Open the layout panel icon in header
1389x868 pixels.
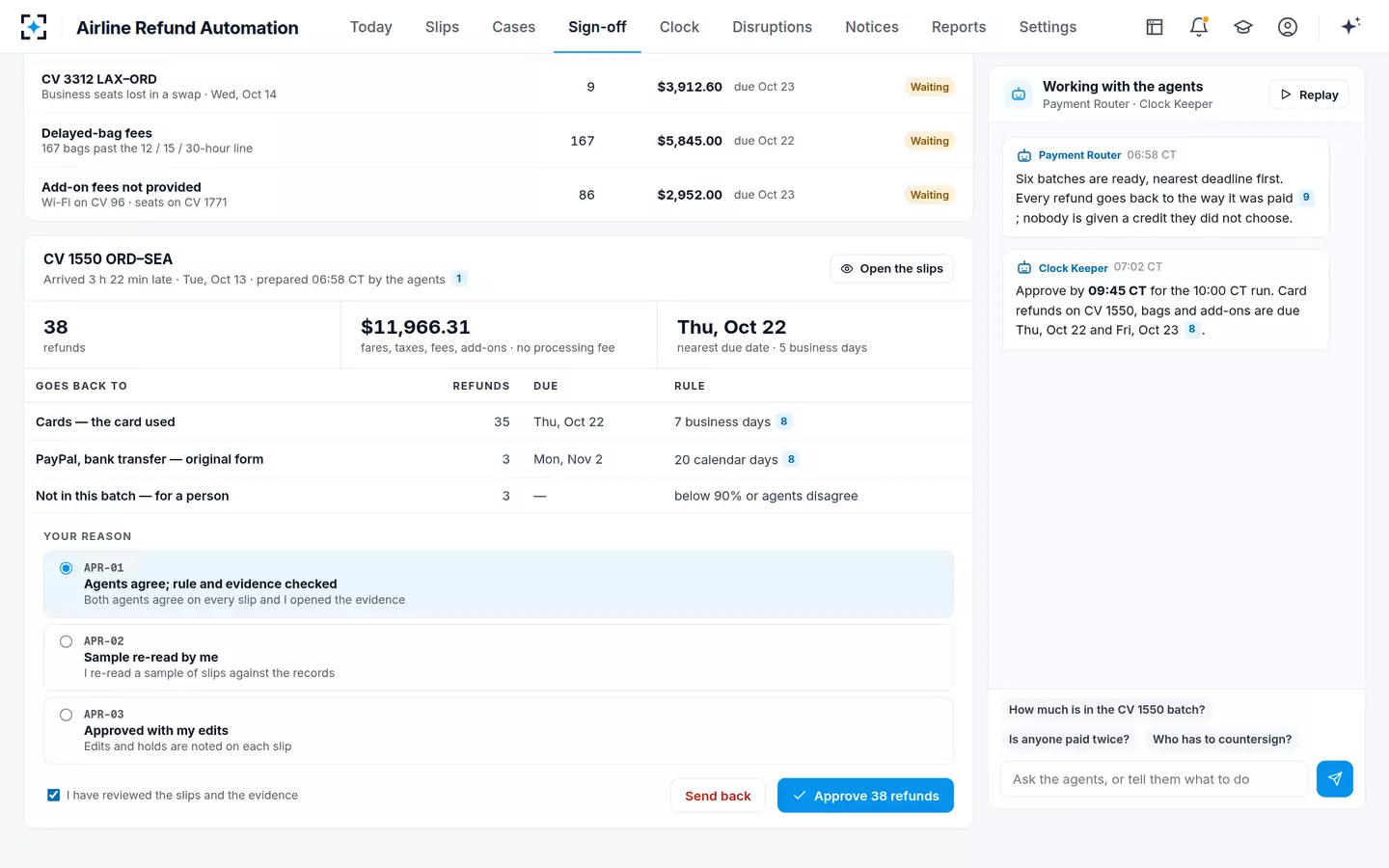[1155, 27]
